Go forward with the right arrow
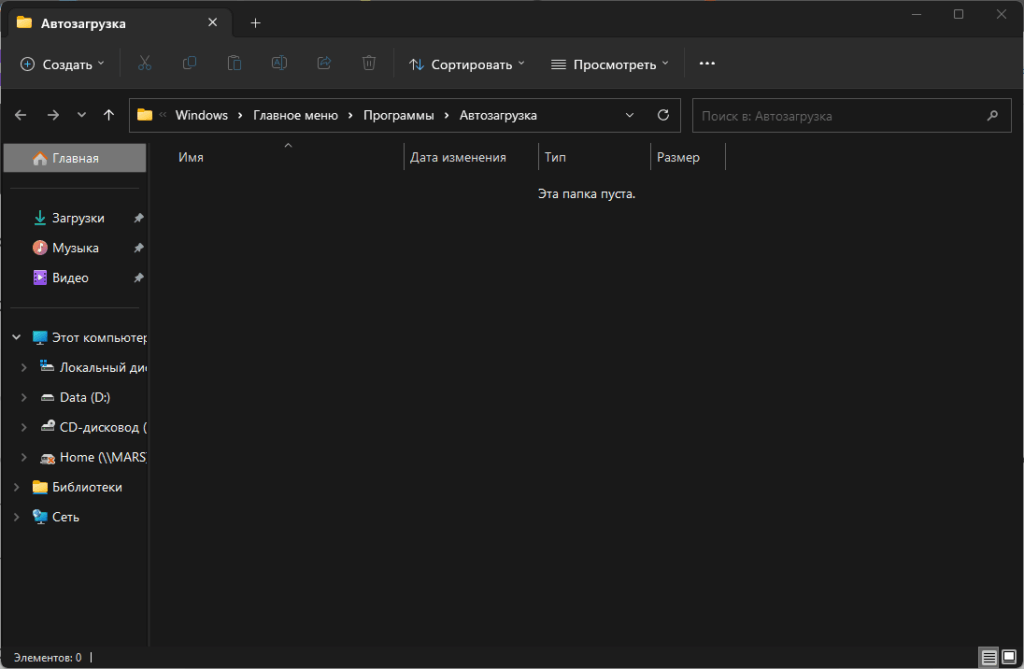 53,116
